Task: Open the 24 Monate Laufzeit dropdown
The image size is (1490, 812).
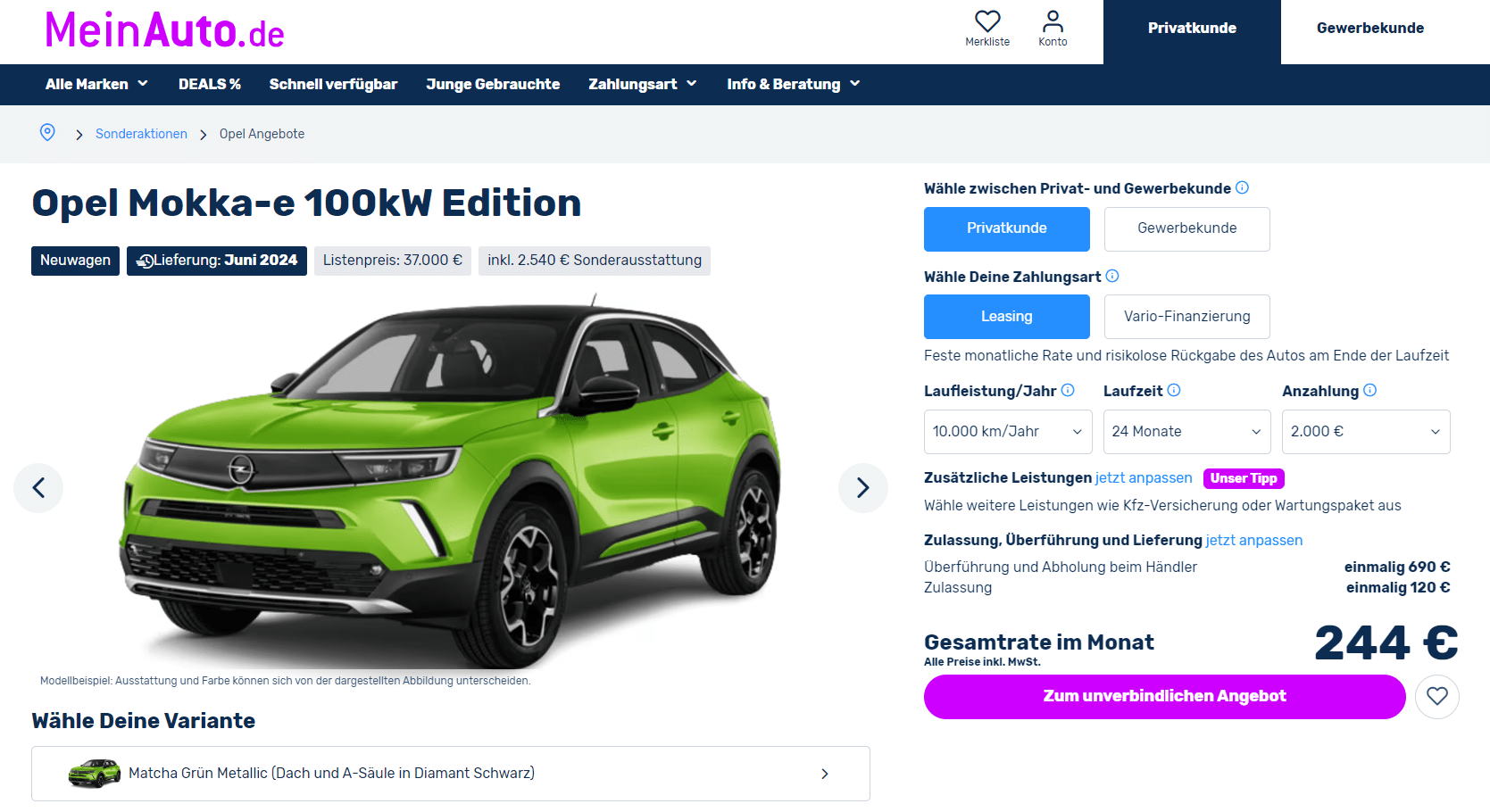Action: pyautogui.click(x=1186, y=432)
